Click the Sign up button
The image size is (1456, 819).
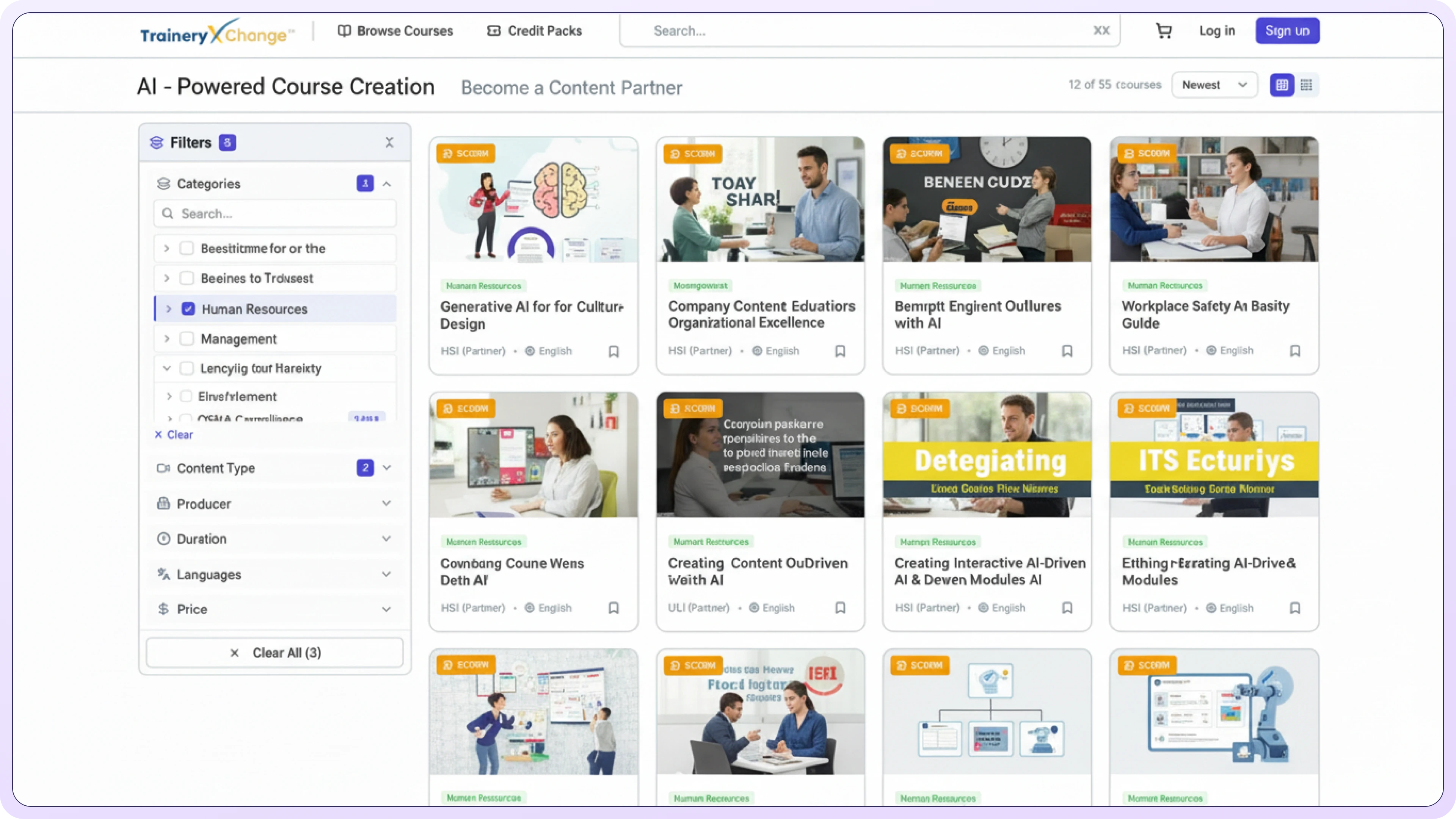tap(1287, 31)
